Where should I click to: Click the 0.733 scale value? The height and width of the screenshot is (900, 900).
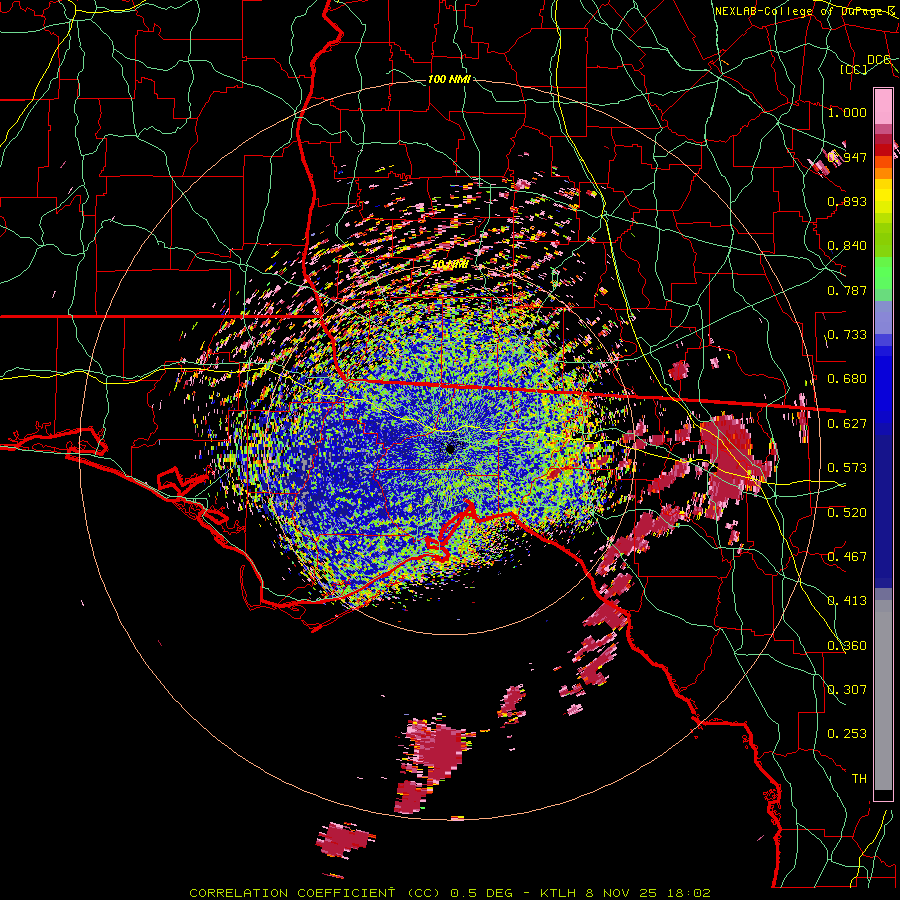pyautogui.click(x=847, y=335)
